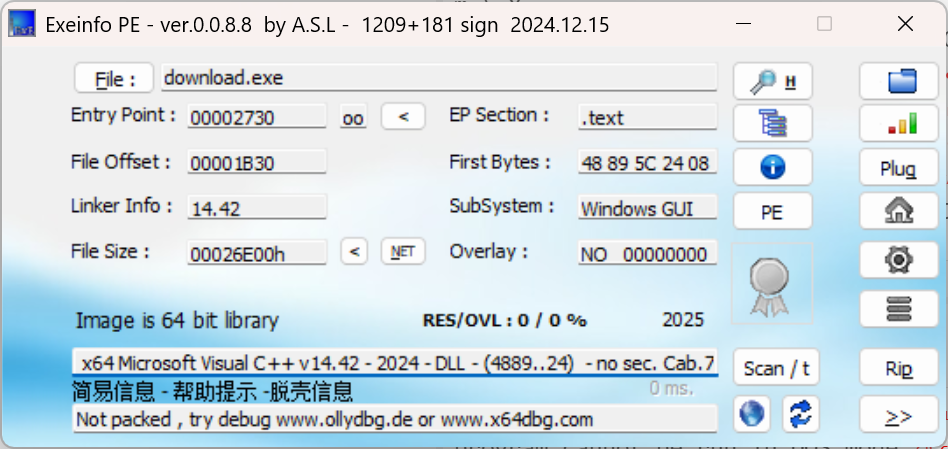The image size is (948, 449).
Task: Click the blue folder open-file icon
Action: (898, 82)
